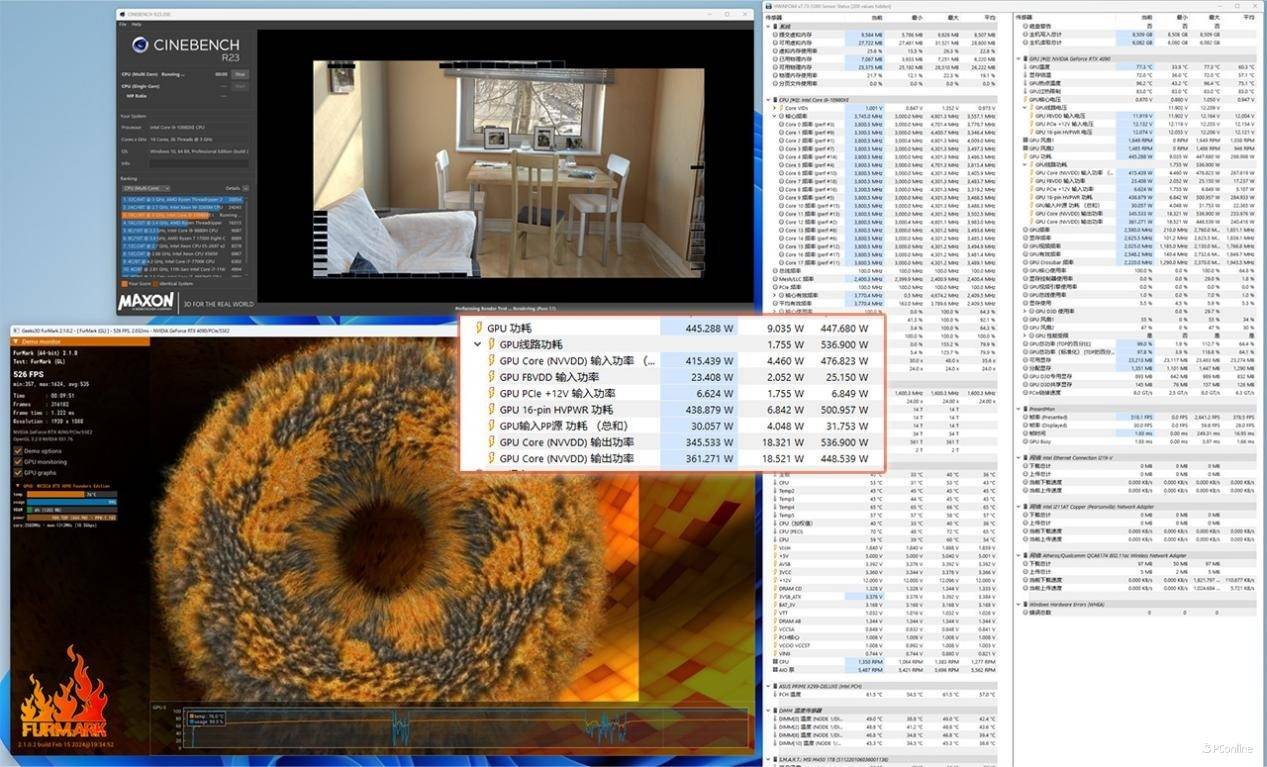The image size is (1267, 767).
Task: Collapse the GPU线路功耗 group in the overlay
Action: point(478,345)
